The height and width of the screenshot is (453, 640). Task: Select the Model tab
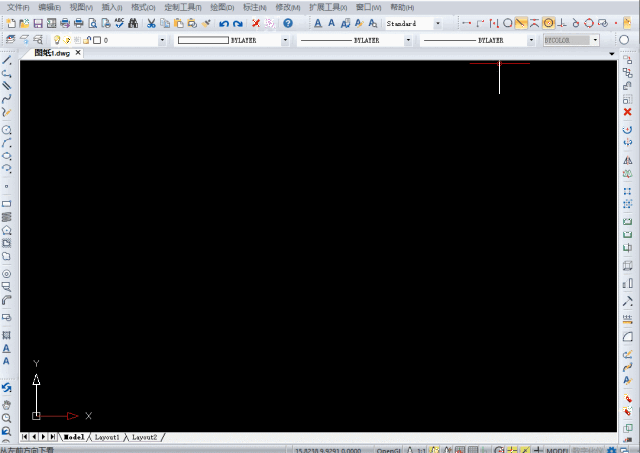[74, 437]
